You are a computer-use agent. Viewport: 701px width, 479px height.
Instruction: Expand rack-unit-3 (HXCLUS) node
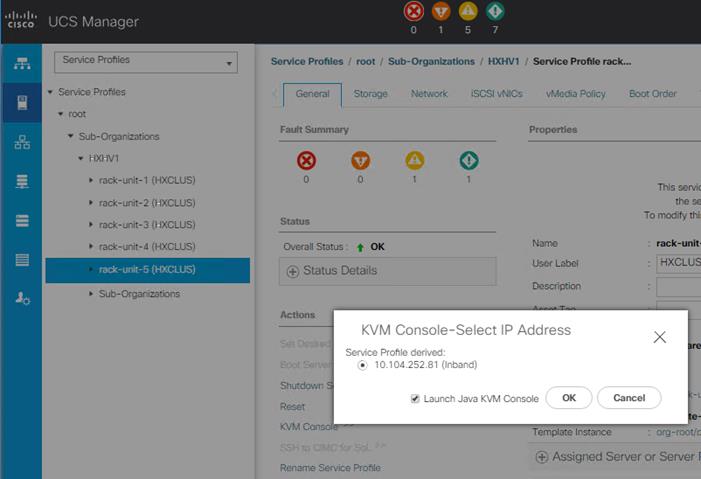tap(91, 225)
